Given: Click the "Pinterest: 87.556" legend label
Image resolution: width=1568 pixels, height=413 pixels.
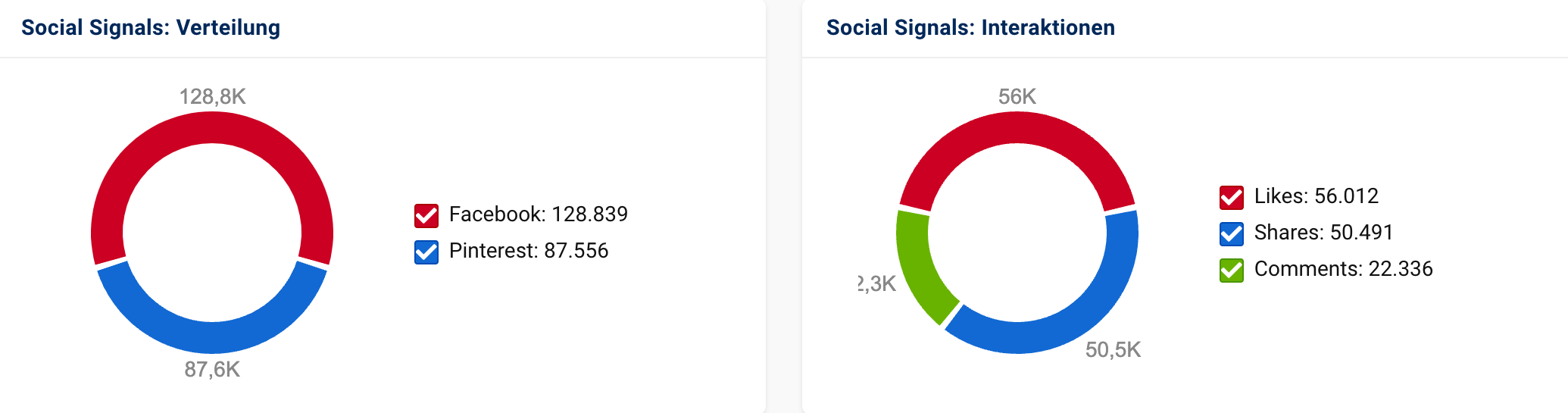Looking at the screenshot, I should [528, 251].
